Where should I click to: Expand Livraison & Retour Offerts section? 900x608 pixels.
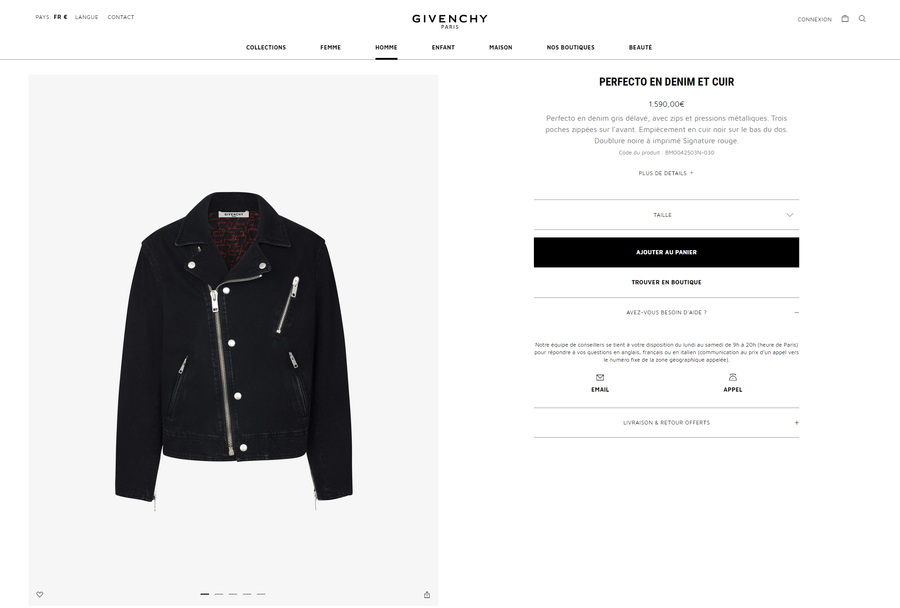666,423
